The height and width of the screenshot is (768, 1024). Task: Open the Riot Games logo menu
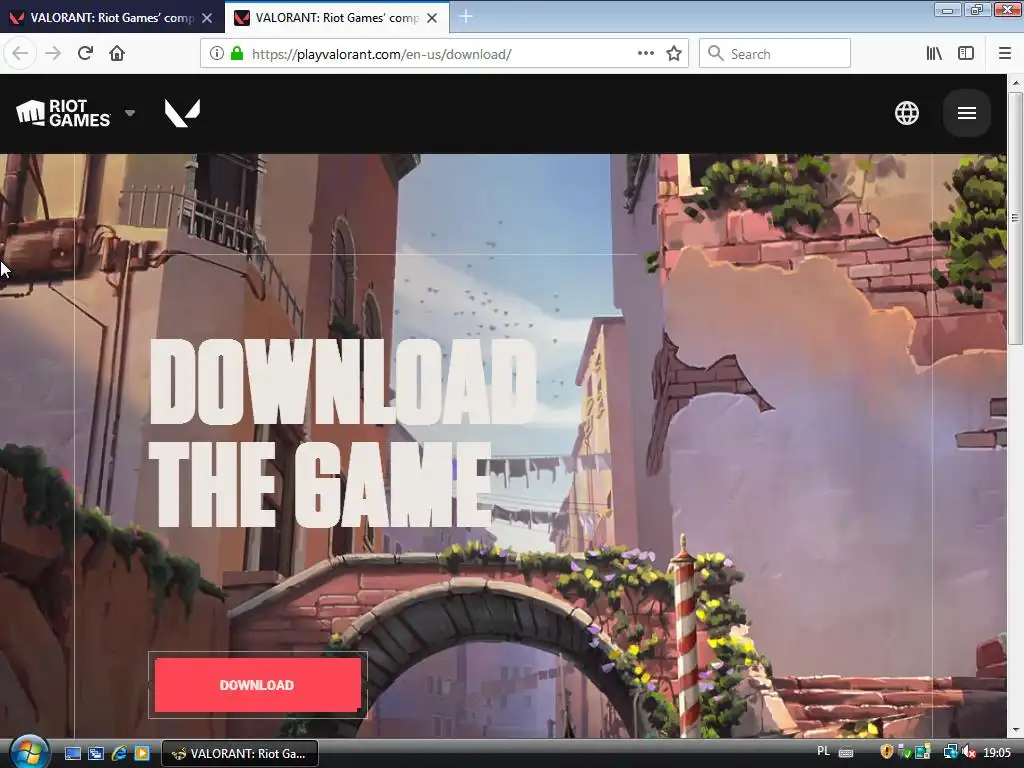tap(63, 113)
